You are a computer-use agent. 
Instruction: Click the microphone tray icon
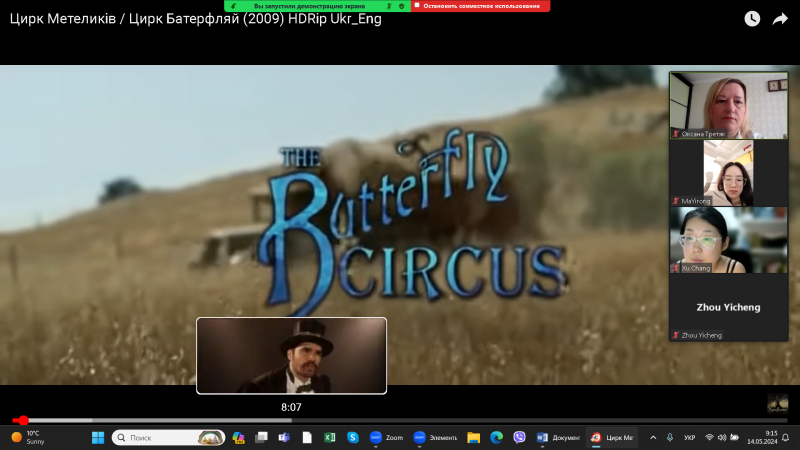pos(670,438)
